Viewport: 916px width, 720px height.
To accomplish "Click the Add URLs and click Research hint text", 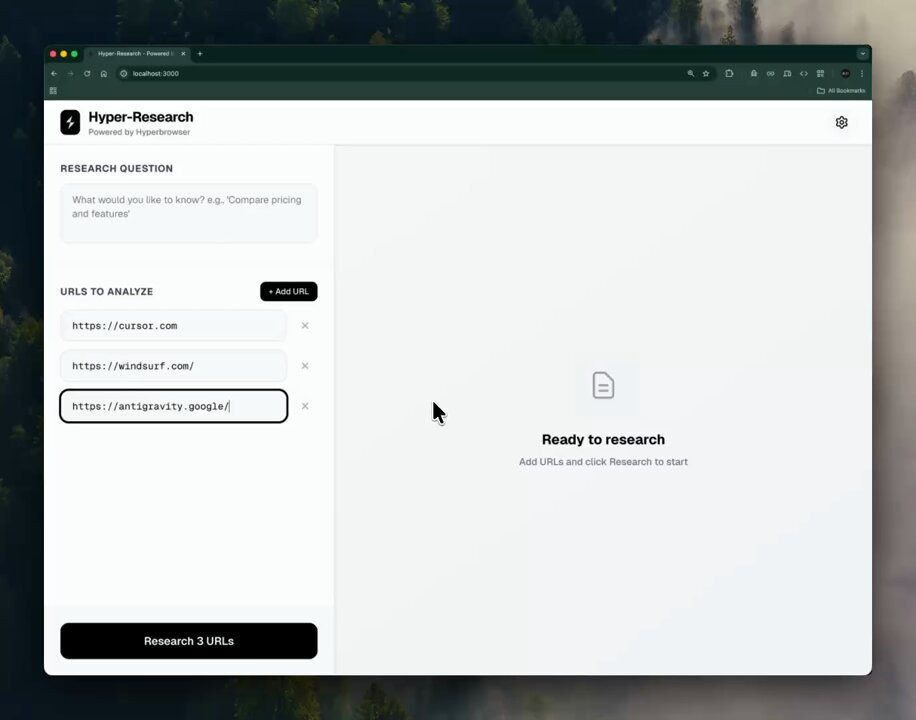I will [x=603, y=462].
